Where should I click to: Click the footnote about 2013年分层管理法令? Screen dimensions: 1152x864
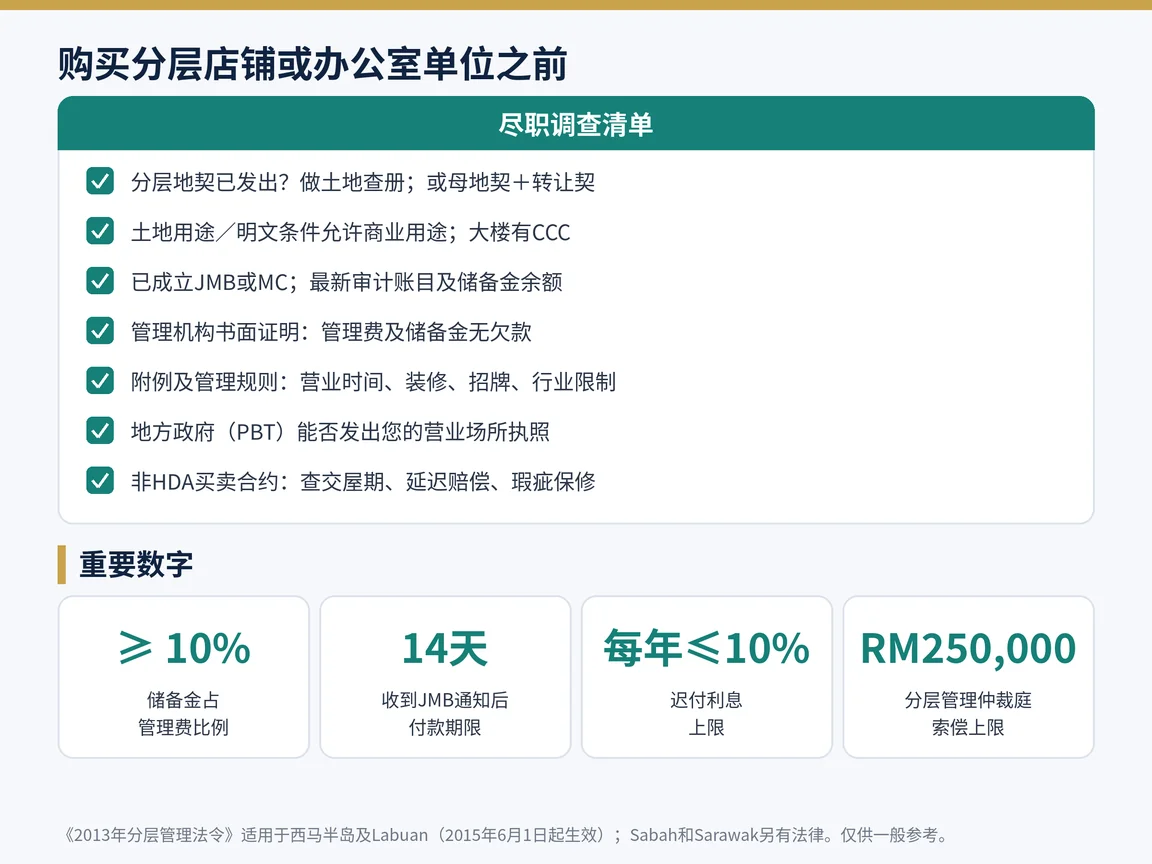(x=506, y=835)
